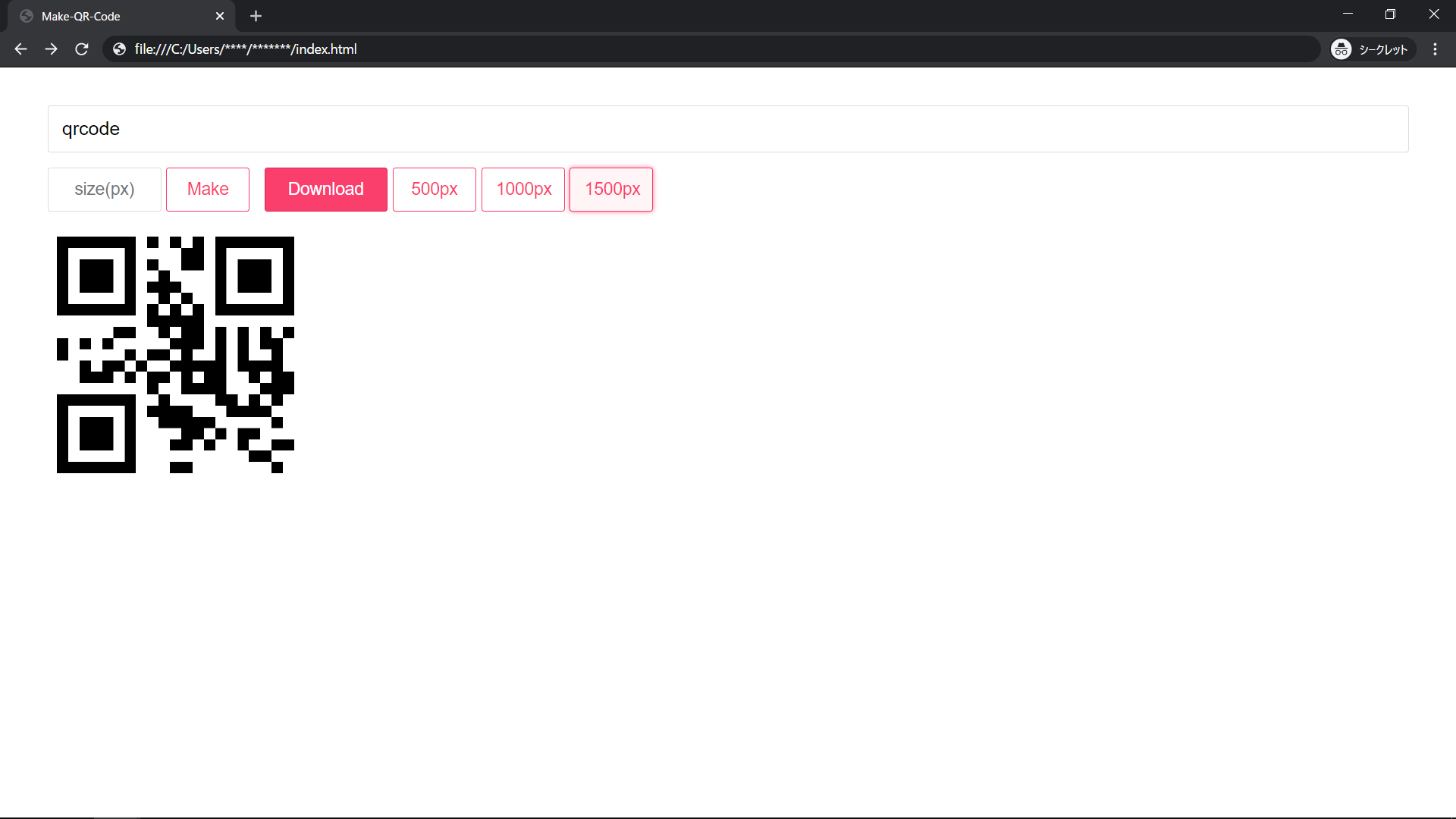Focus the qrcode text input field
Screen dimensions: 1456x819
(x=728, y=129)
